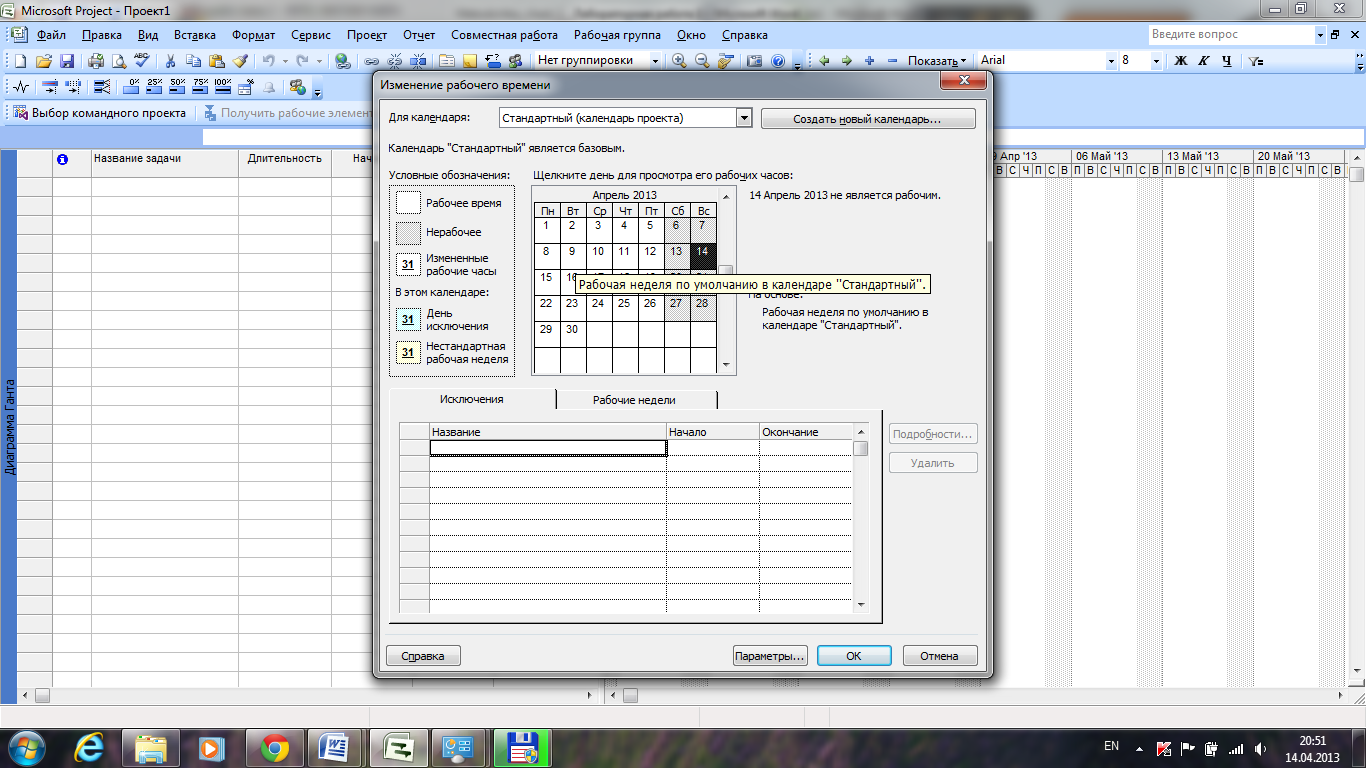Click the Split Task icon
This screenshot has height=768, width=1366.
coord(418,61)
